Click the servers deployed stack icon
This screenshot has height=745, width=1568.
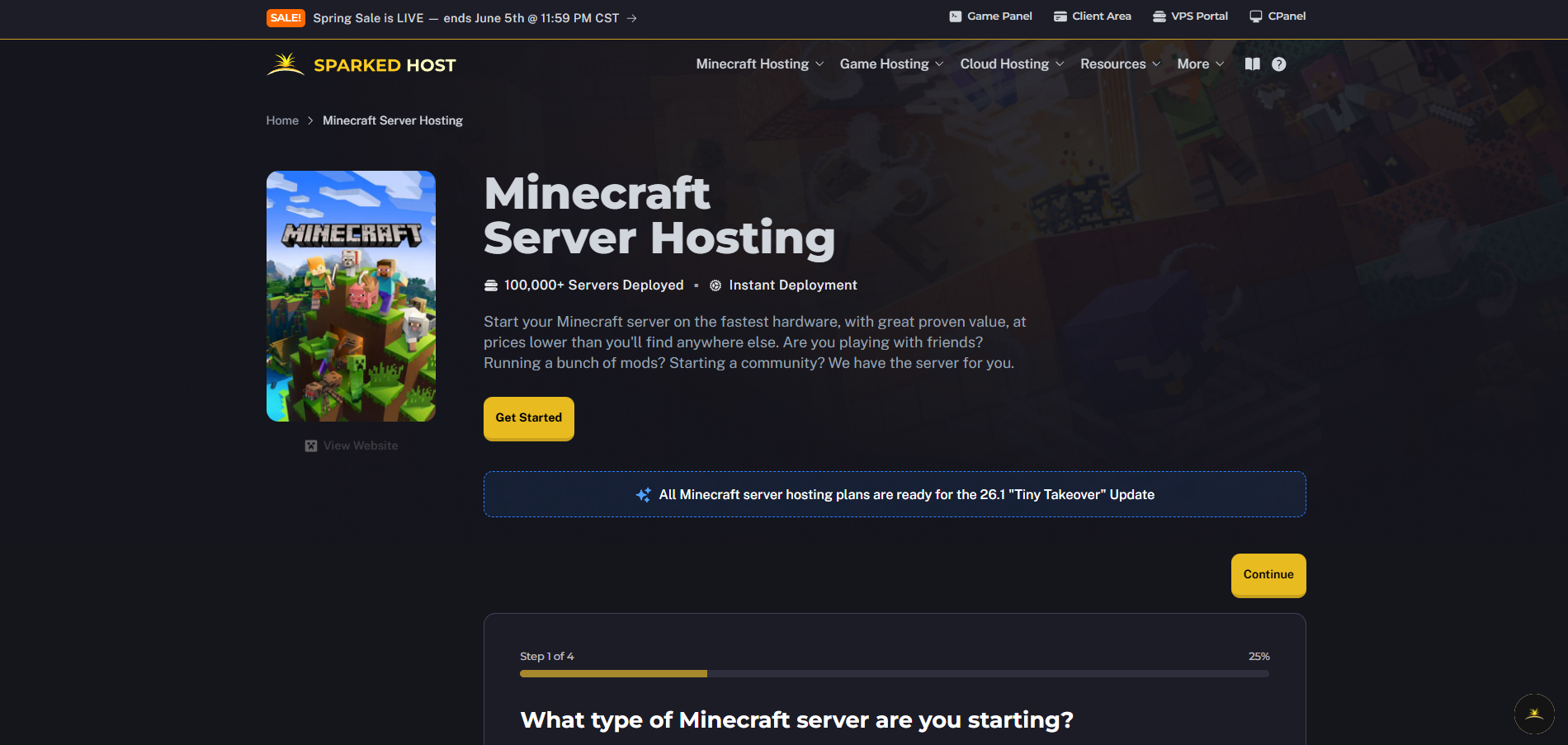(x=491, y=285)
